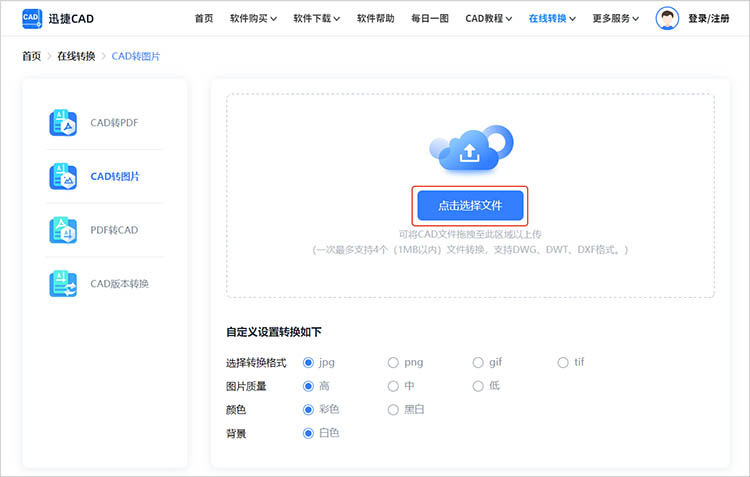Expand the CAD教程 dropdown menu
Image resolution: width=750 pixels, height=477 pixels.
pos(489,19)
